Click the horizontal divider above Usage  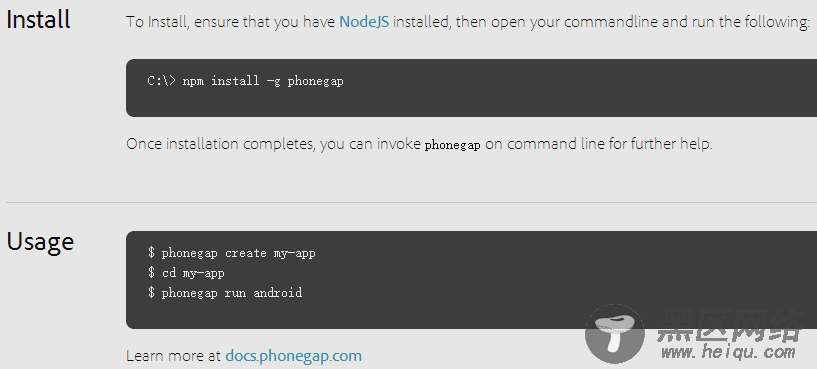(x=412, y=202)
